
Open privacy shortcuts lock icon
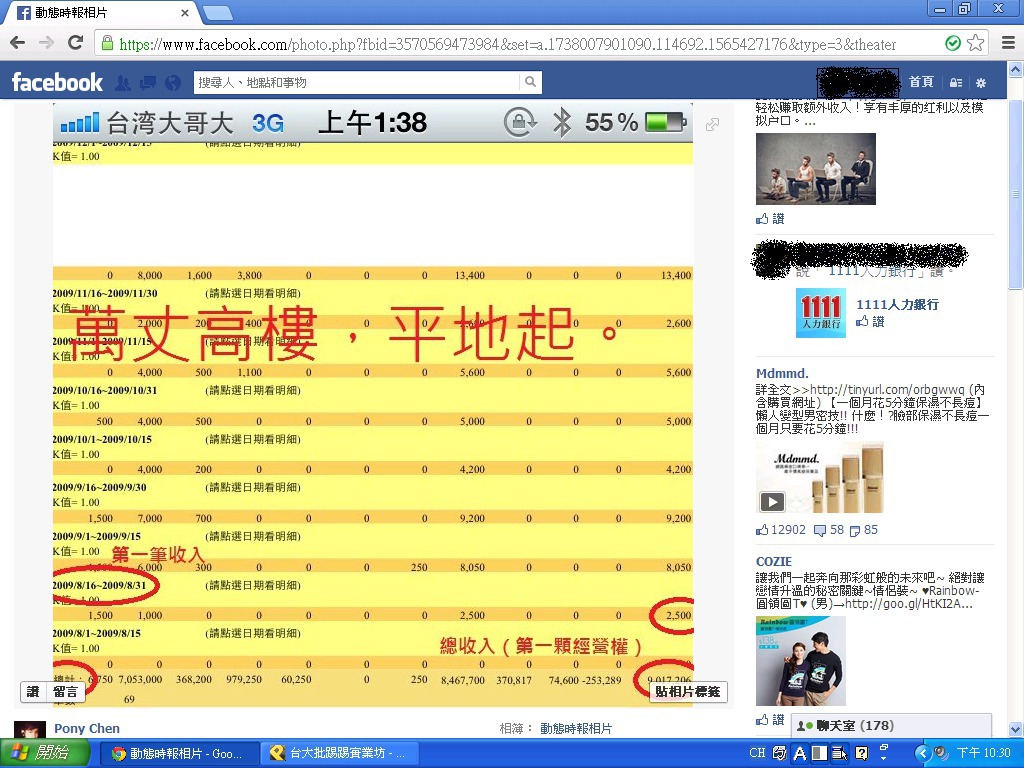click(x=956, y=82)
